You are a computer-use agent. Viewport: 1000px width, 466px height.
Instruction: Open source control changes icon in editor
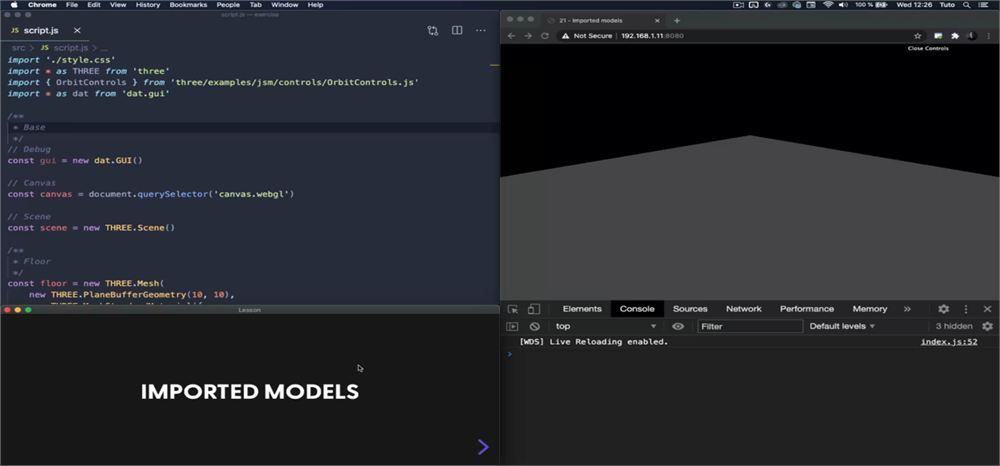click(433, 31)
